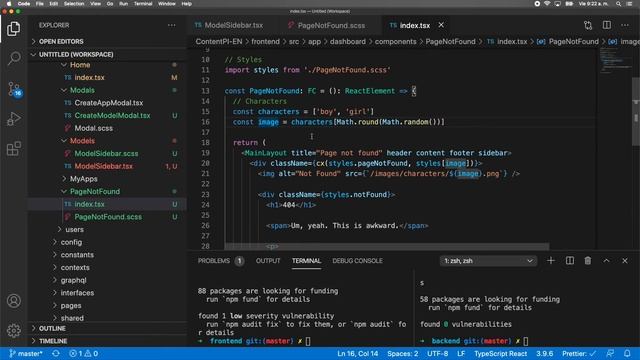Open the Selection menu
Image resolution: width=640 pixels, height=360 pixels.
(x=74, y=4)
